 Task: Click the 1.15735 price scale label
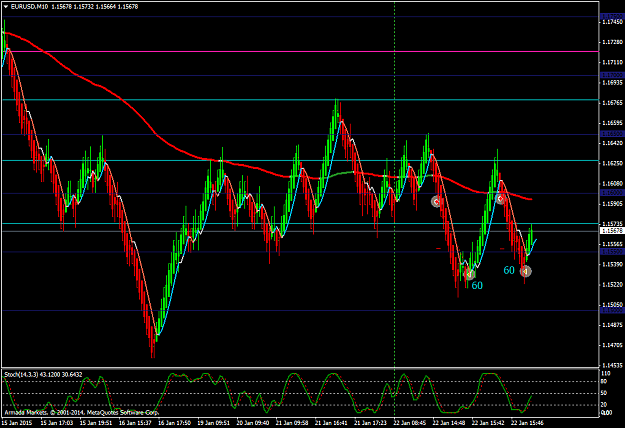613,224
